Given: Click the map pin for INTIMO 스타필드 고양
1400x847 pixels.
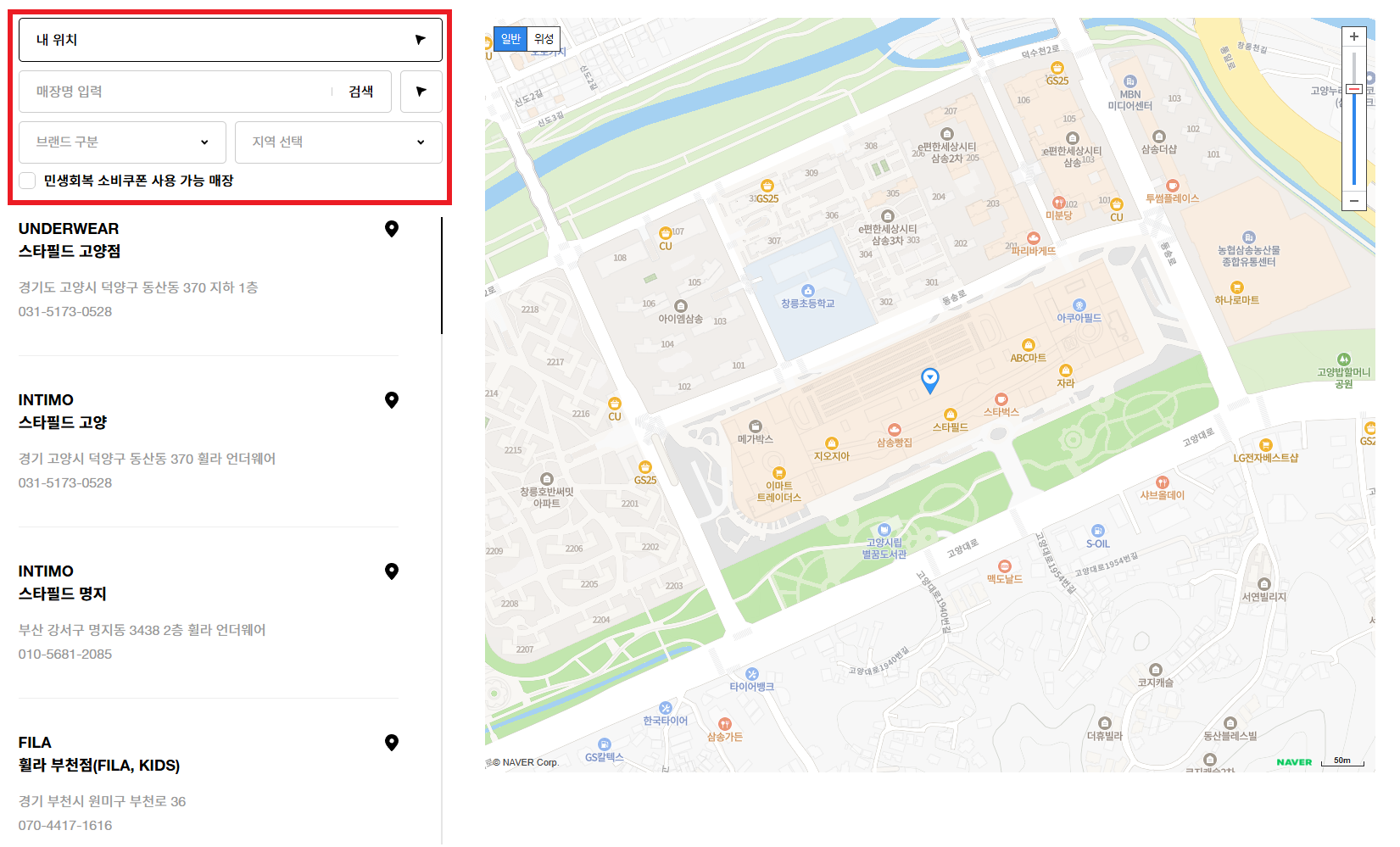Looking at the screenshot, I should point(392,400).
